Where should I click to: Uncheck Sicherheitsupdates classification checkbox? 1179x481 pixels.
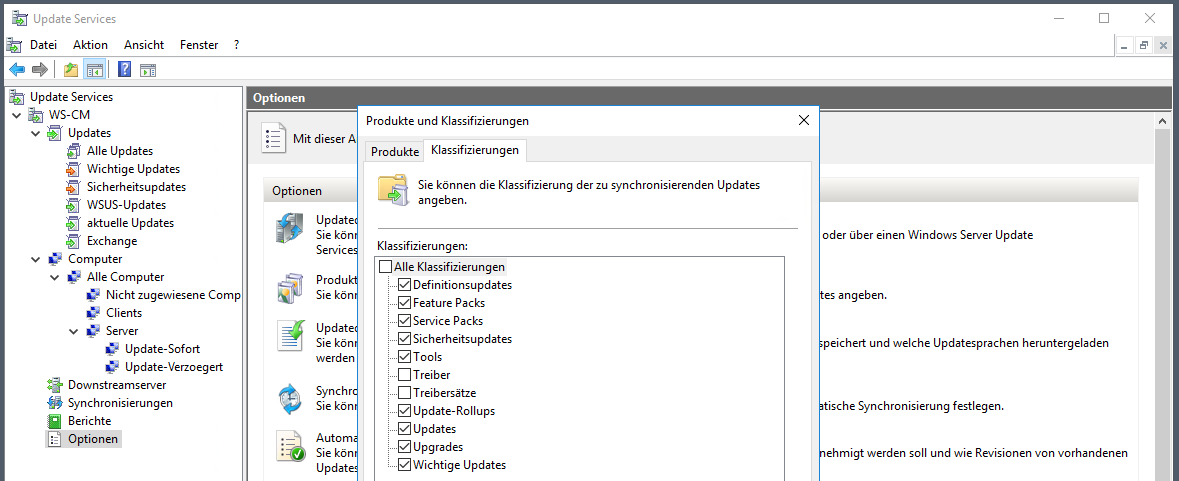(x=405, y=339)
